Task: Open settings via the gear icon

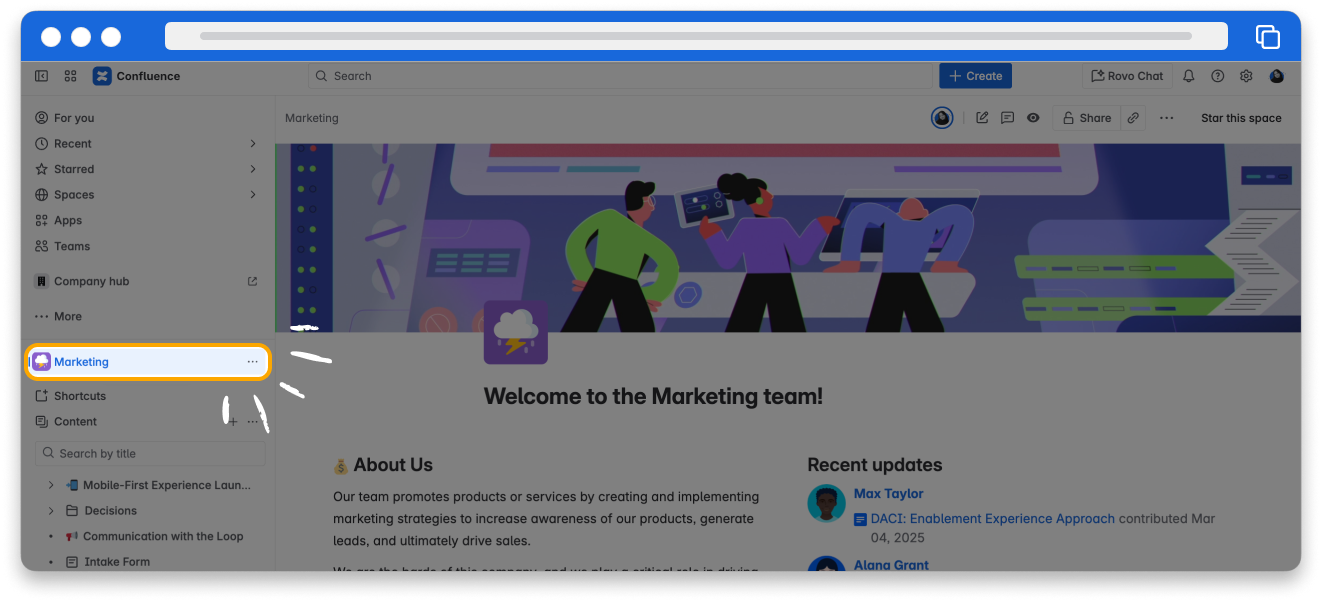Action: click(1246, 76)
